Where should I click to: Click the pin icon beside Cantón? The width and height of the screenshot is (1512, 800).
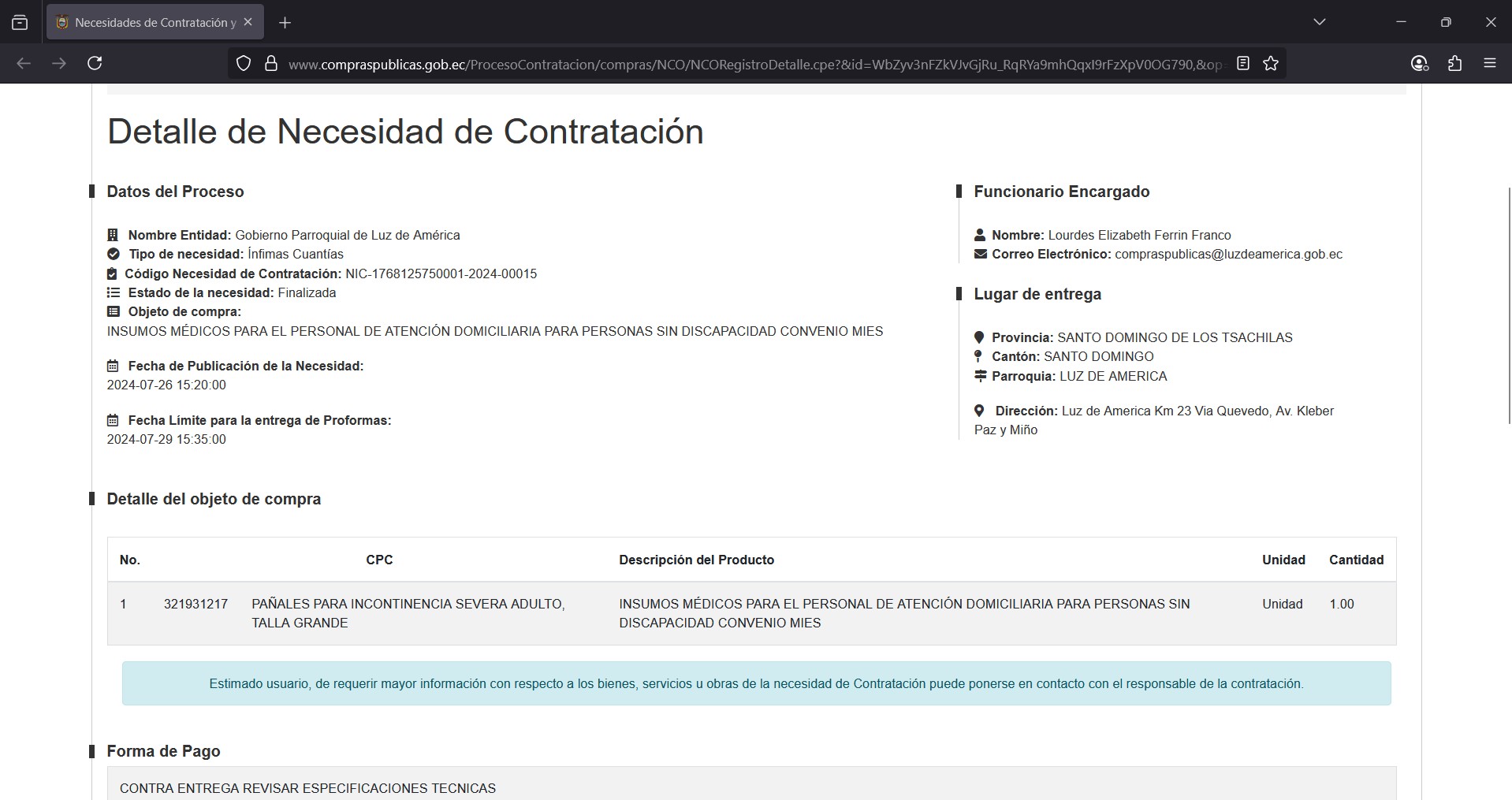pos(978,356)
